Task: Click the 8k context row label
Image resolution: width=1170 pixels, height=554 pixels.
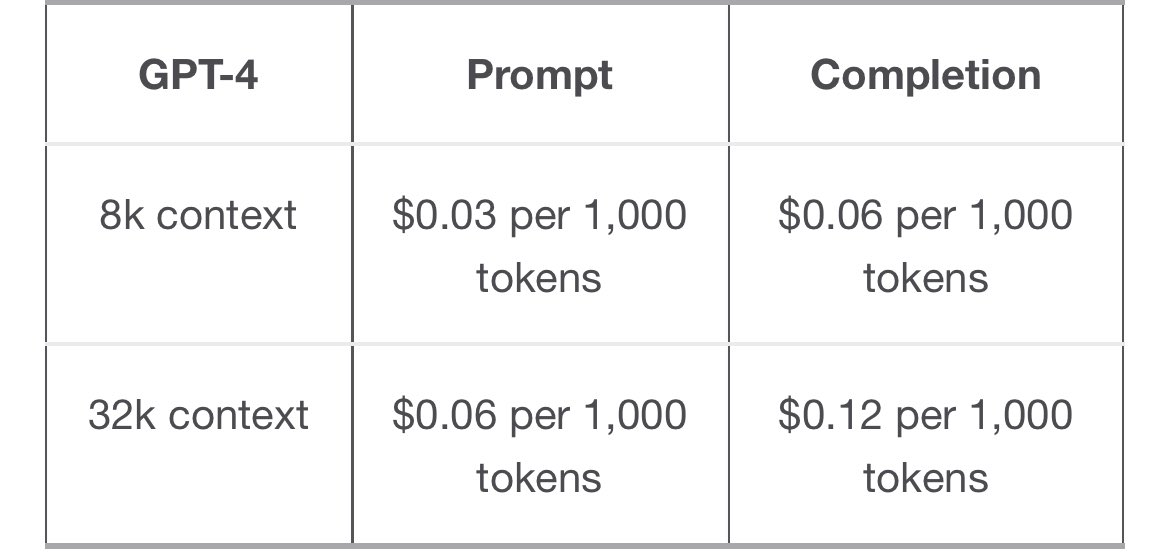Action: (x=198, y=216)
